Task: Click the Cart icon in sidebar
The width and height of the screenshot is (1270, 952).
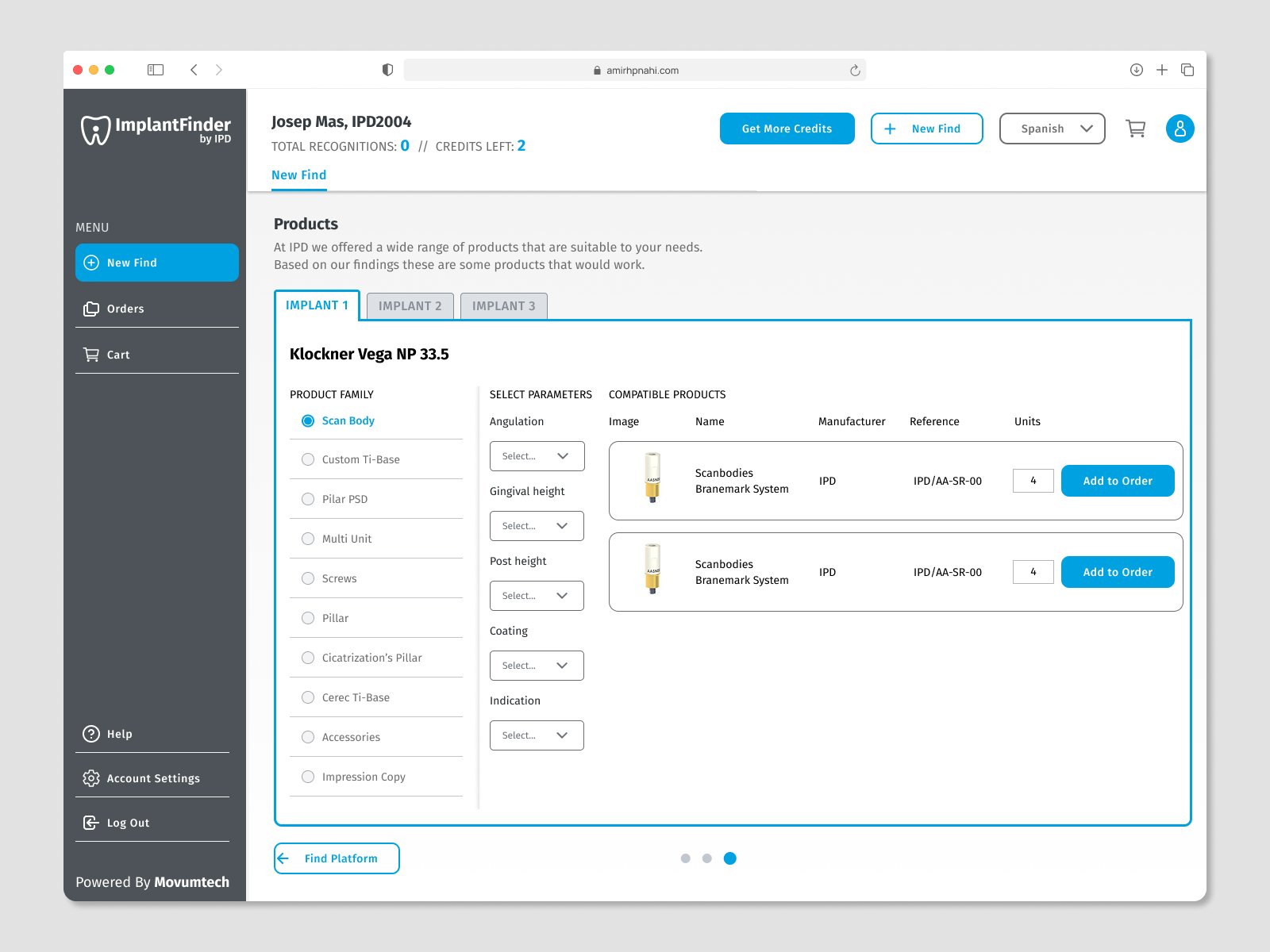Action: (x=91, y=355)
